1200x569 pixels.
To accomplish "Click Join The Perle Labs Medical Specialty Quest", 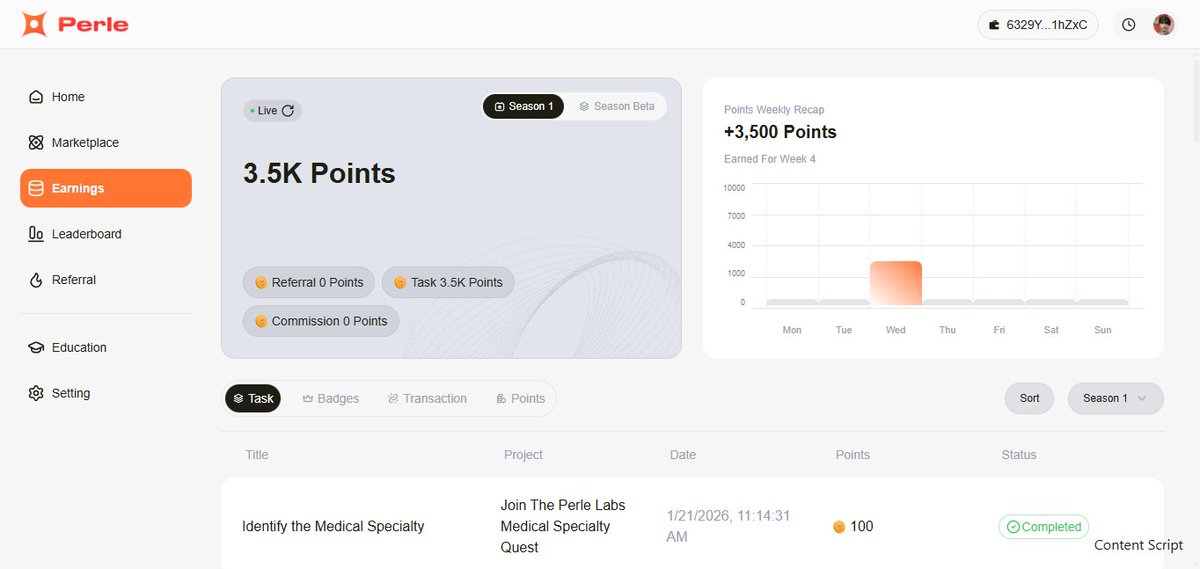I will click(563, 527).
